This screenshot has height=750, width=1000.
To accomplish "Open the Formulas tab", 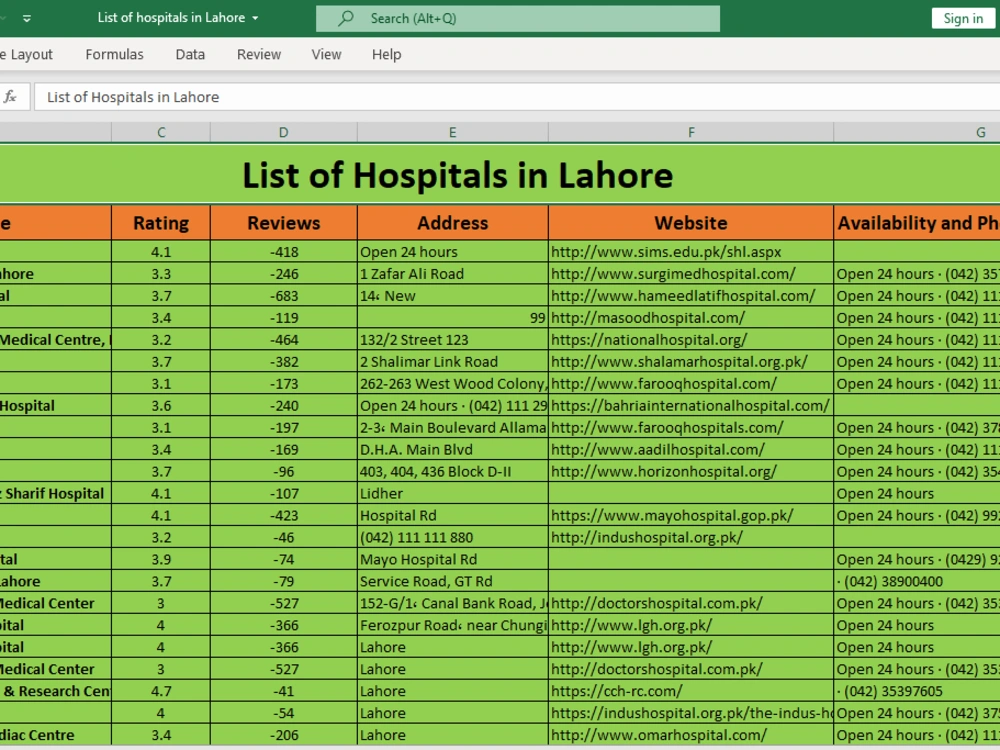I will (114, 54).
